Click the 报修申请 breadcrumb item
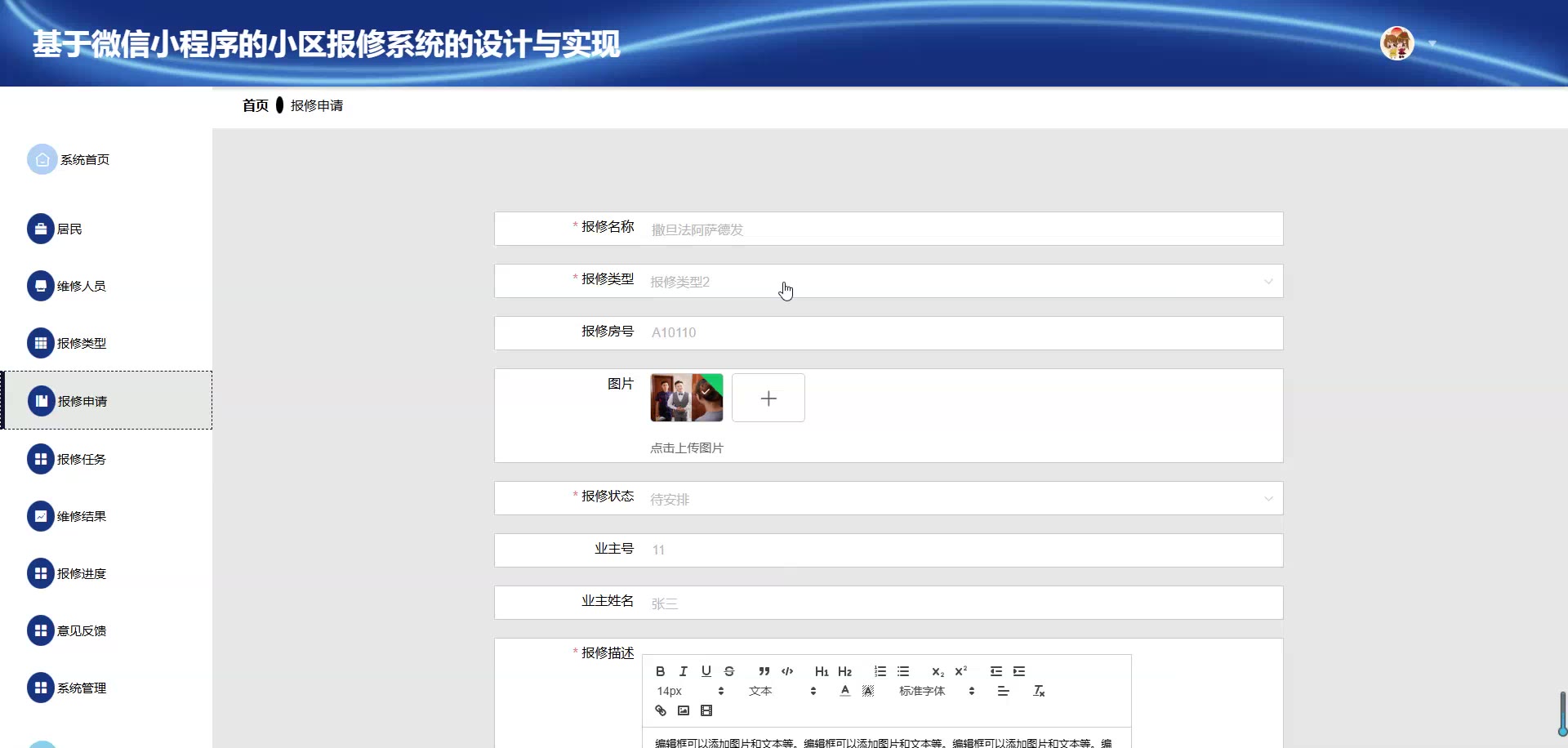 (317, 105)
